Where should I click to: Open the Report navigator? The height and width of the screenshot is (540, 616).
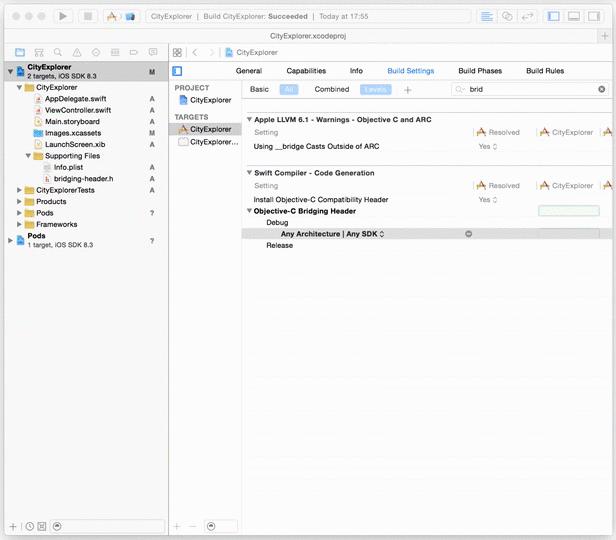coord(153,52)
